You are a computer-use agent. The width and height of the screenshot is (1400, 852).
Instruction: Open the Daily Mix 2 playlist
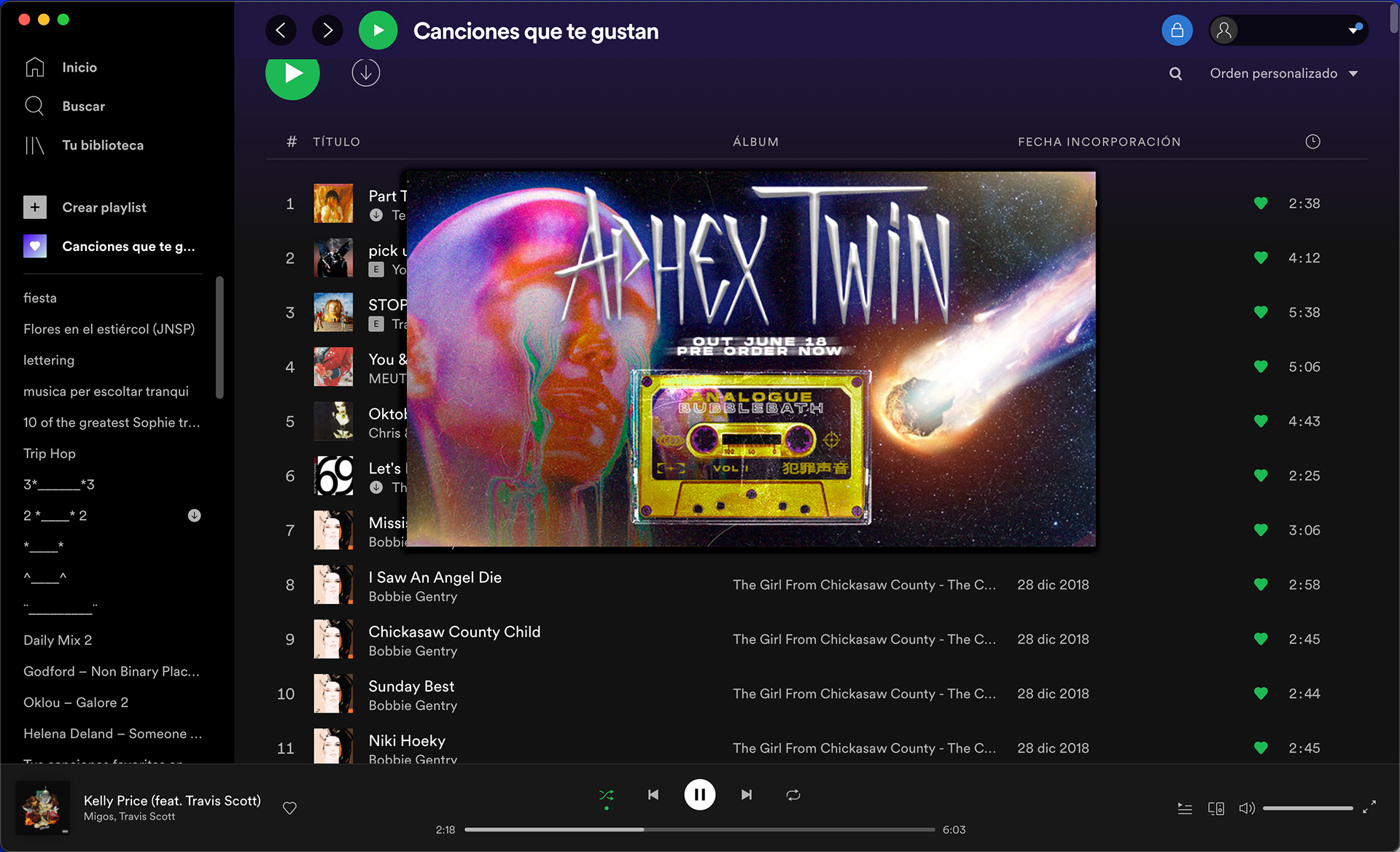pyautogui.click(x=58, y=640)
